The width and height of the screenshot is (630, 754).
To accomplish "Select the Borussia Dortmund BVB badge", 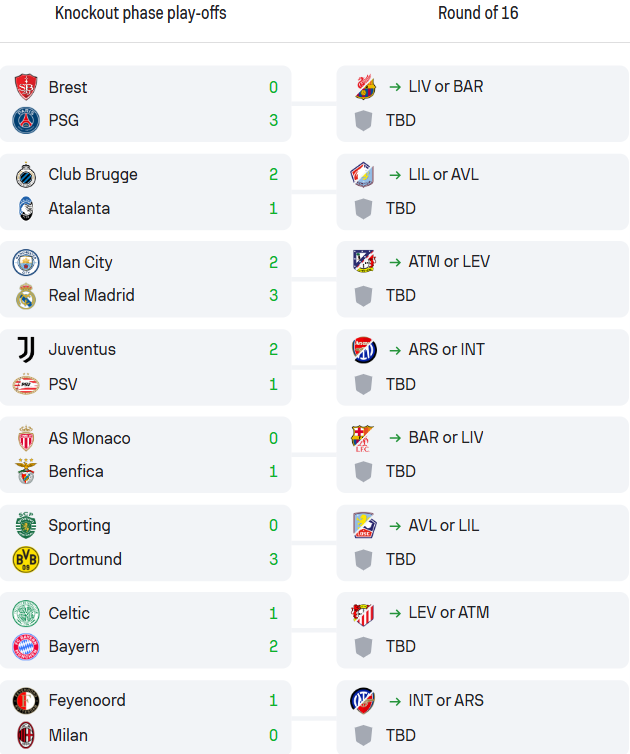I will click(x=26, y=559).
